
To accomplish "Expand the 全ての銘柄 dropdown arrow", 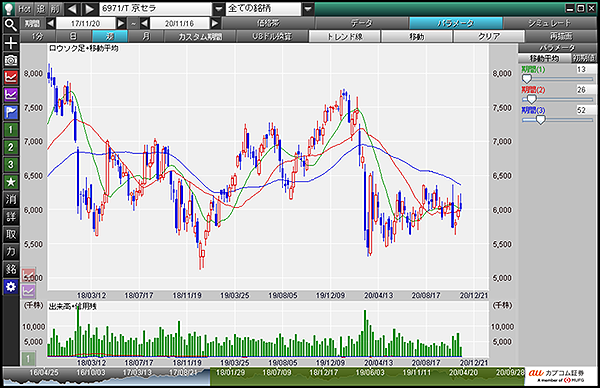I will [308, 8].
